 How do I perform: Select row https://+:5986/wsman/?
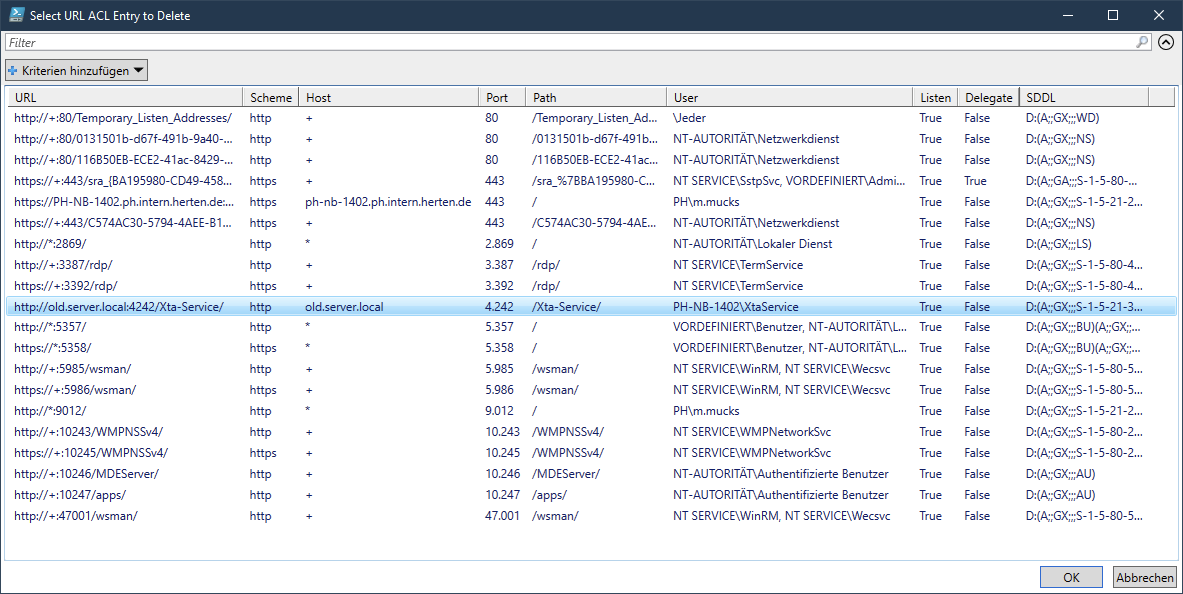pyautogui.click(x=592, y=390)
